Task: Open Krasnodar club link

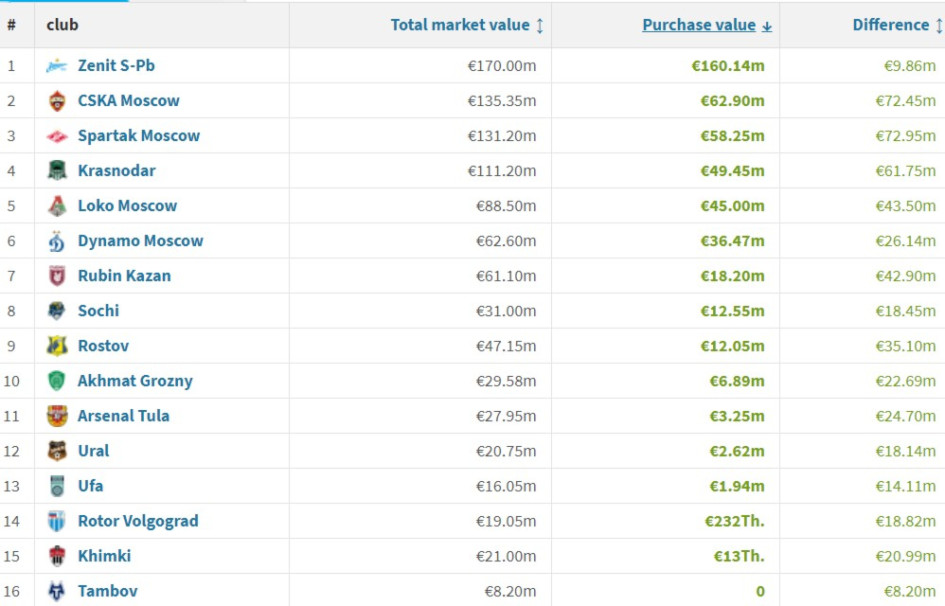Action: pos(116,170)
